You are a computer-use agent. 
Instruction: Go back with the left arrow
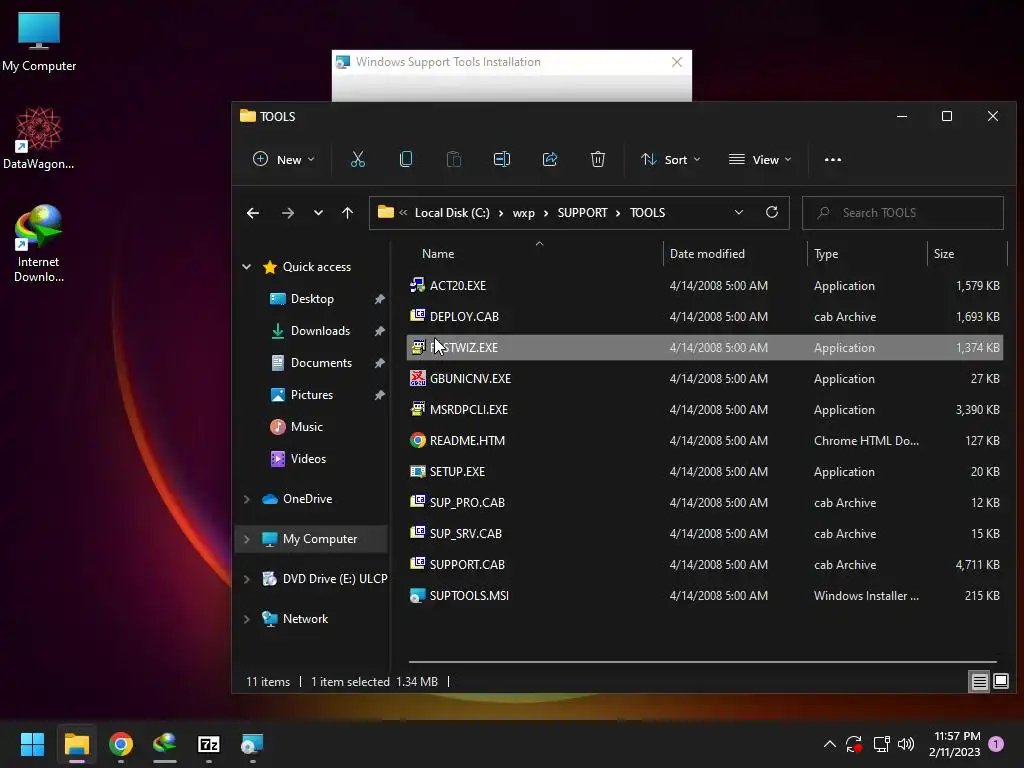click(253, 213)
